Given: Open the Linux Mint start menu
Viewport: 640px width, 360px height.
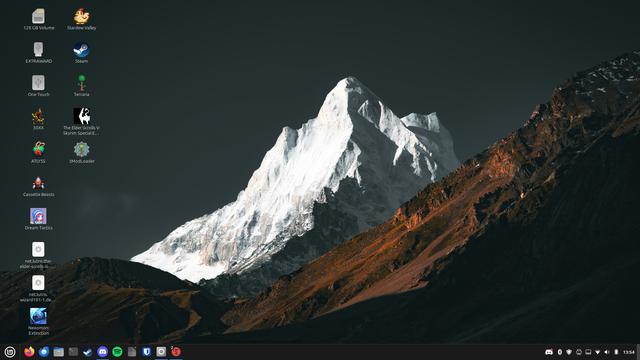Looking at the screenshot, I should tap(10, 352).
